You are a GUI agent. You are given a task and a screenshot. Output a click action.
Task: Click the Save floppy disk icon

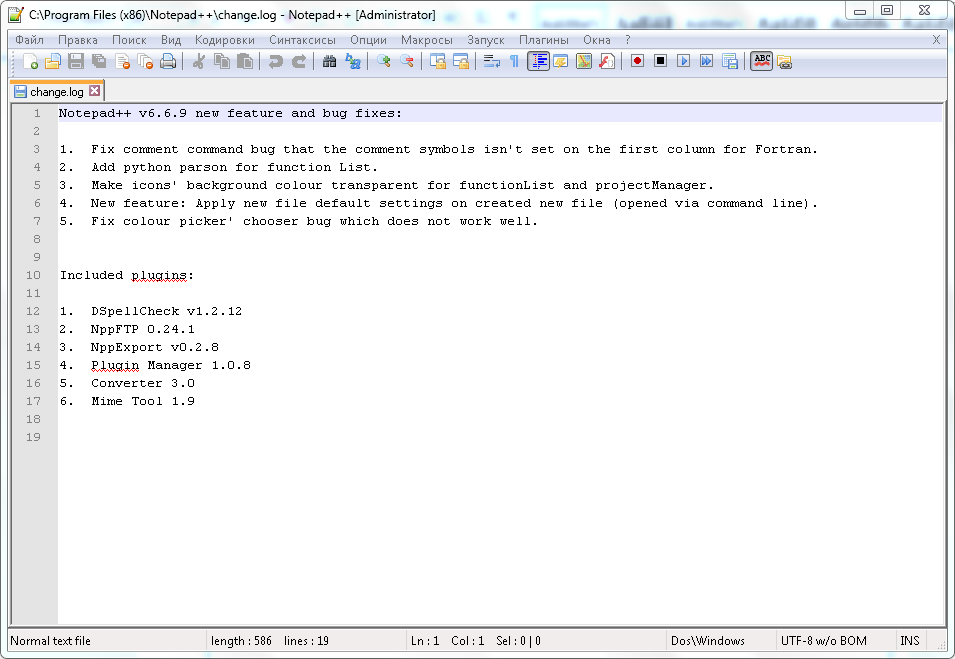pyautogui.click(x=76, y=62)
